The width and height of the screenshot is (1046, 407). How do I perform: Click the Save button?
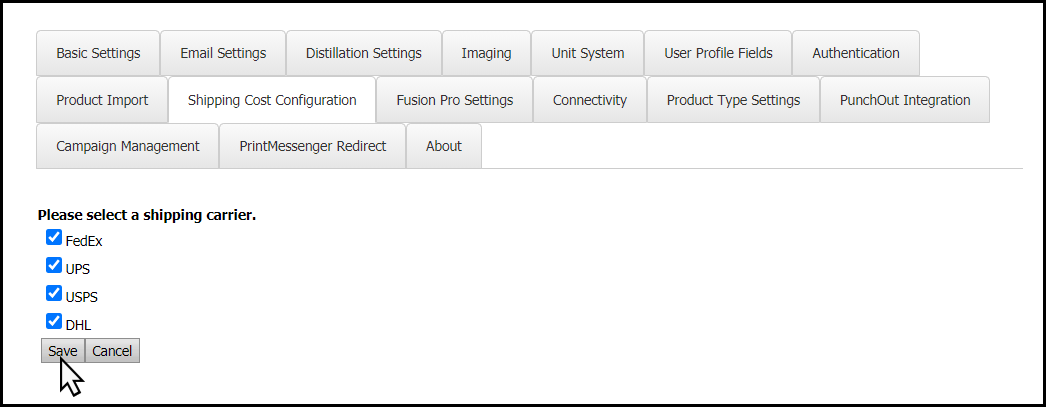pyautogui.click(x=63, y=351)
